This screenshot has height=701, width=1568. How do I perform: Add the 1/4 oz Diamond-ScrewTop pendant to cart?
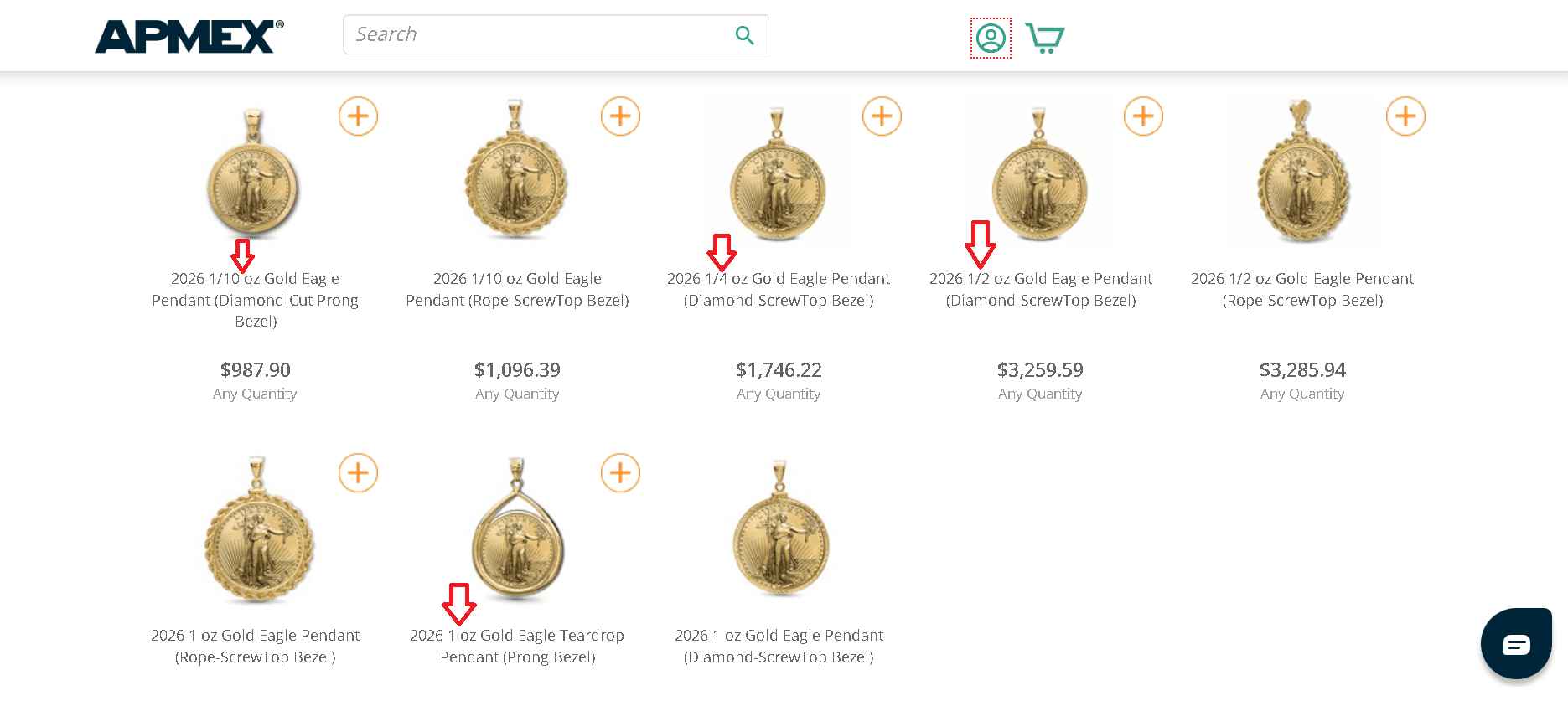[x=882, y=116]
